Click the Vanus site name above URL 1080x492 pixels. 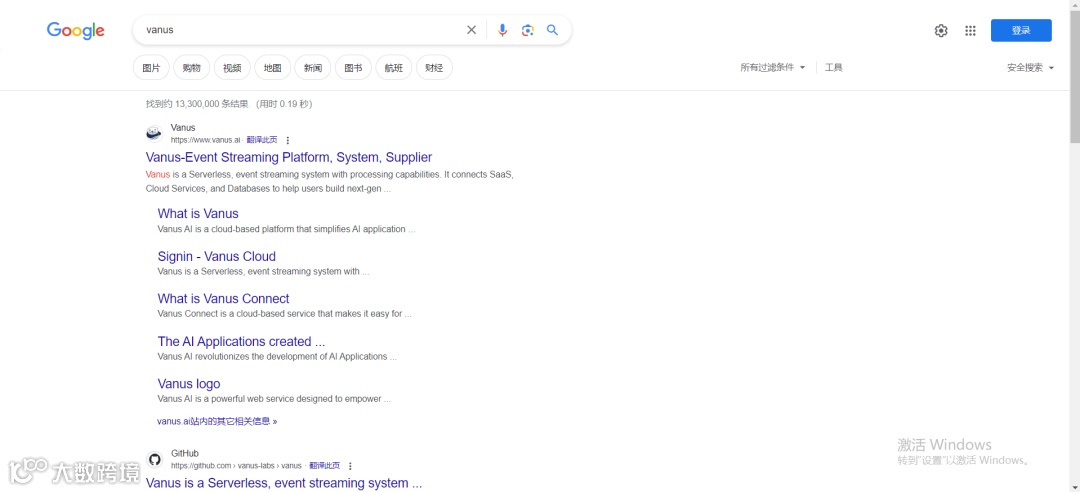[183, 127]
